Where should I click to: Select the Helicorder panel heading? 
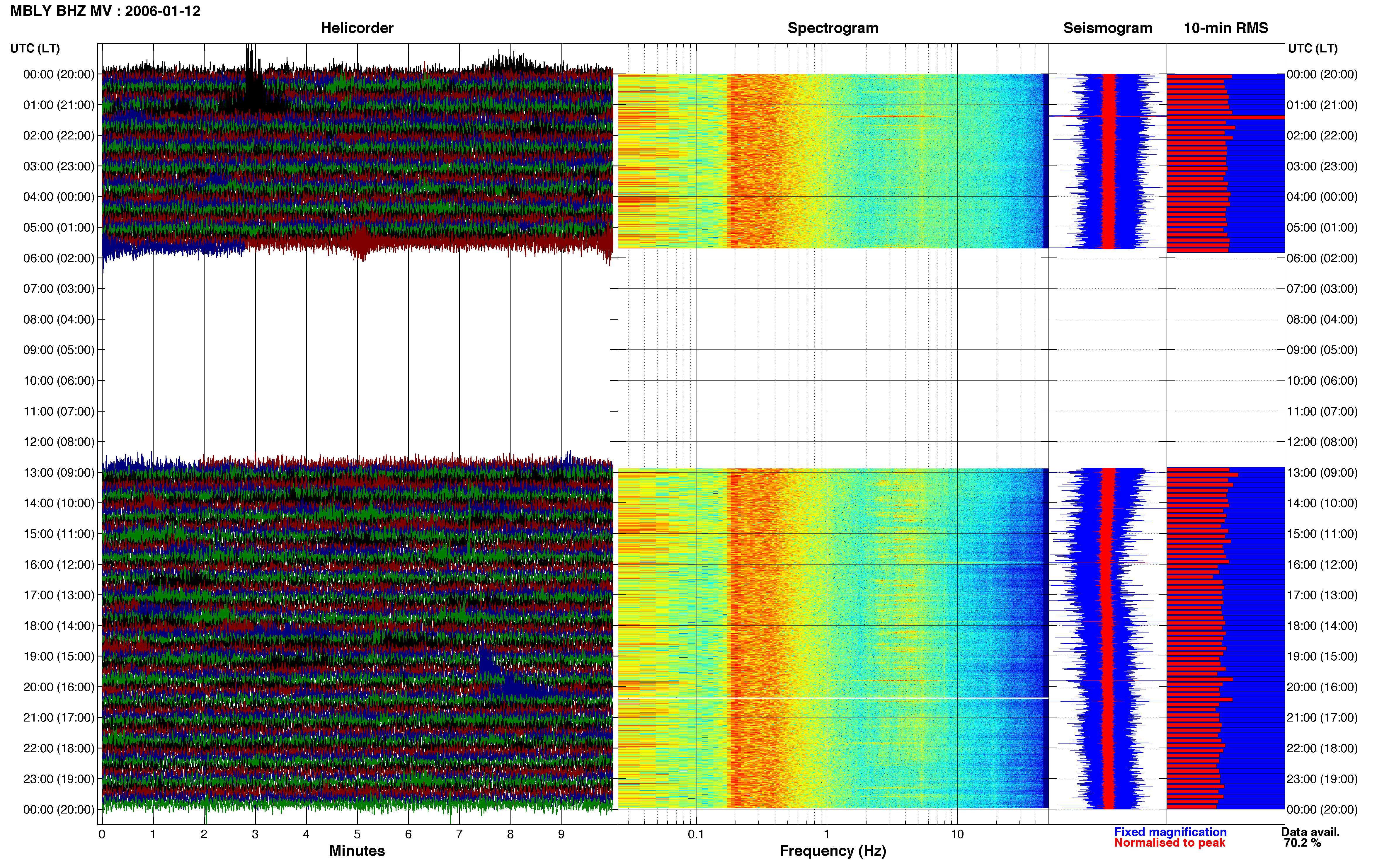click(x=357, y=28)
